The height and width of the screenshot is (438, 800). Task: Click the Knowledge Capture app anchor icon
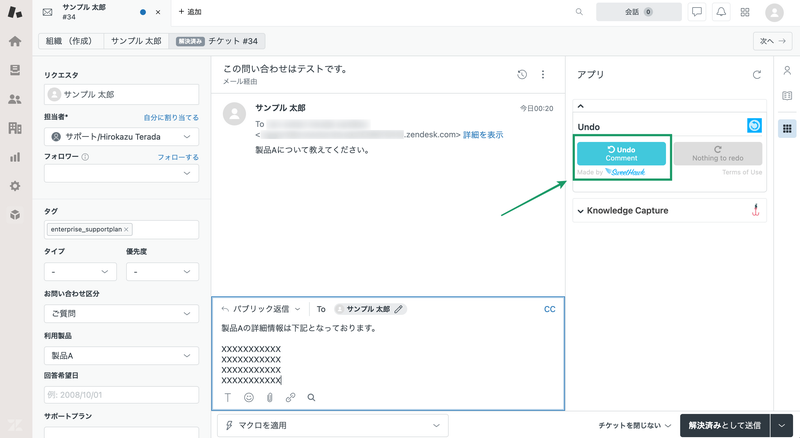pos(756,210)
